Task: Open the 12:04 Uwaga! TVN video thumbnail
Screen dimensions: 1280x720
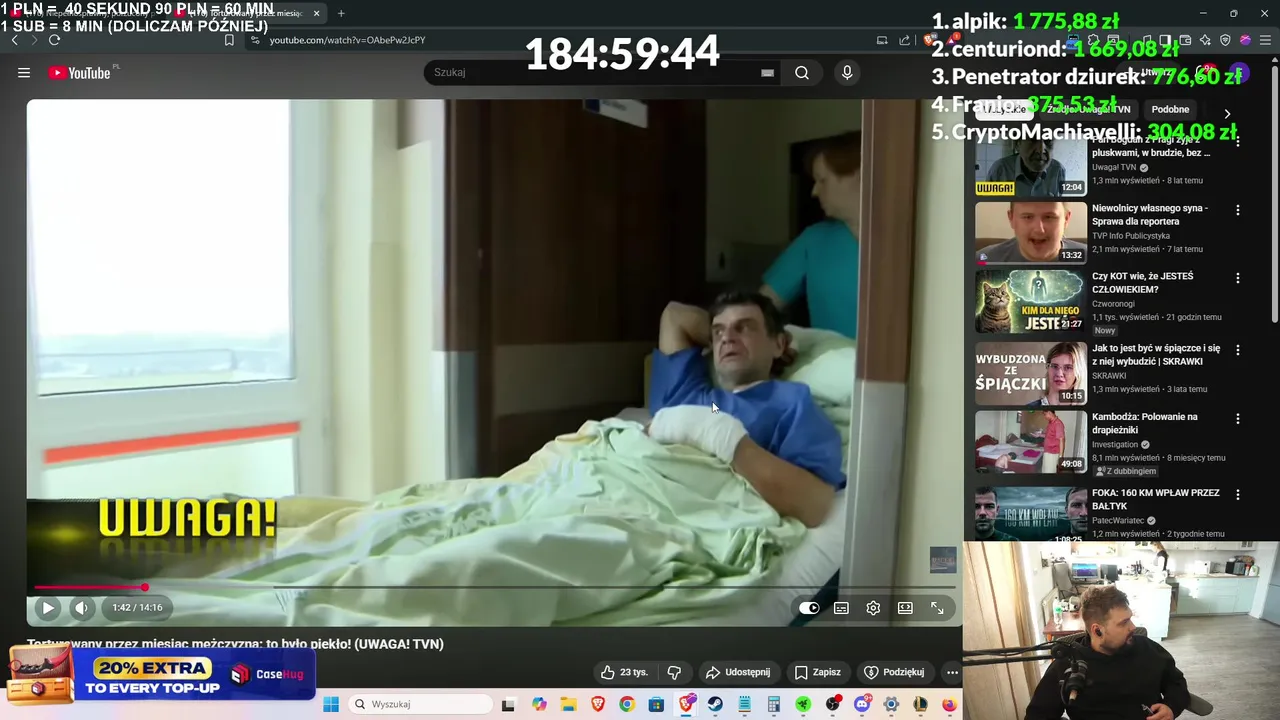Action: click(x=1031, y=167)
